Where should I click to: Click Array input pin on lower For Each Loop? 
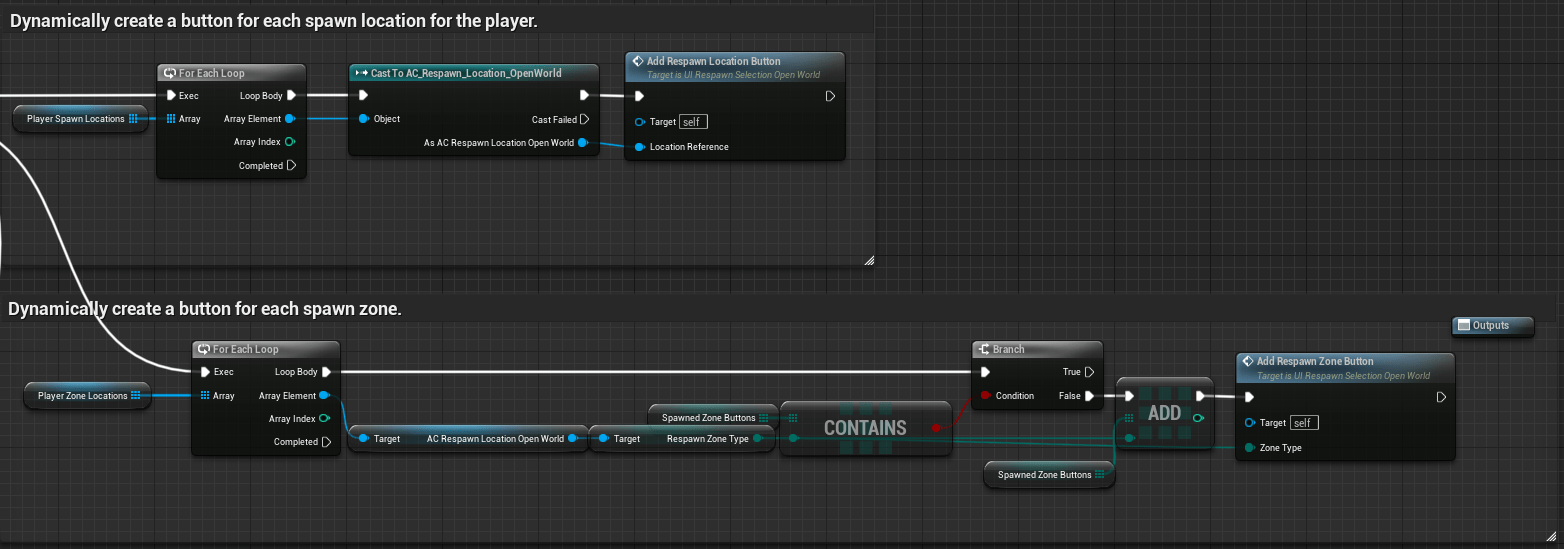206,396
